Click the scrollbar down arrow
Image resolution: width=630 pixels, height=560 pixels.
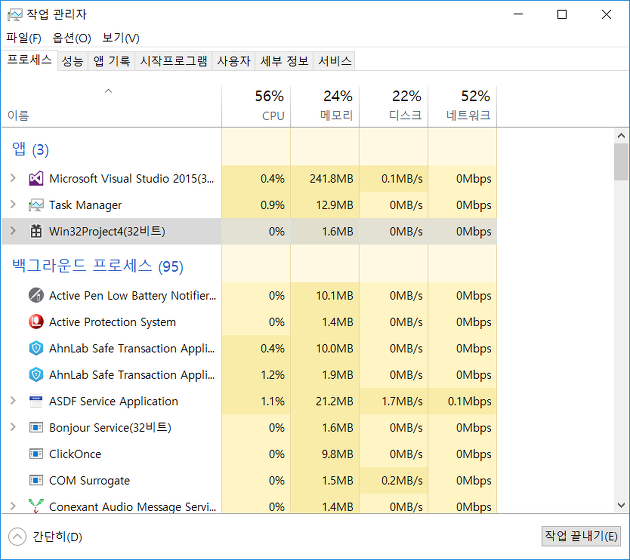tap(621, 505)
